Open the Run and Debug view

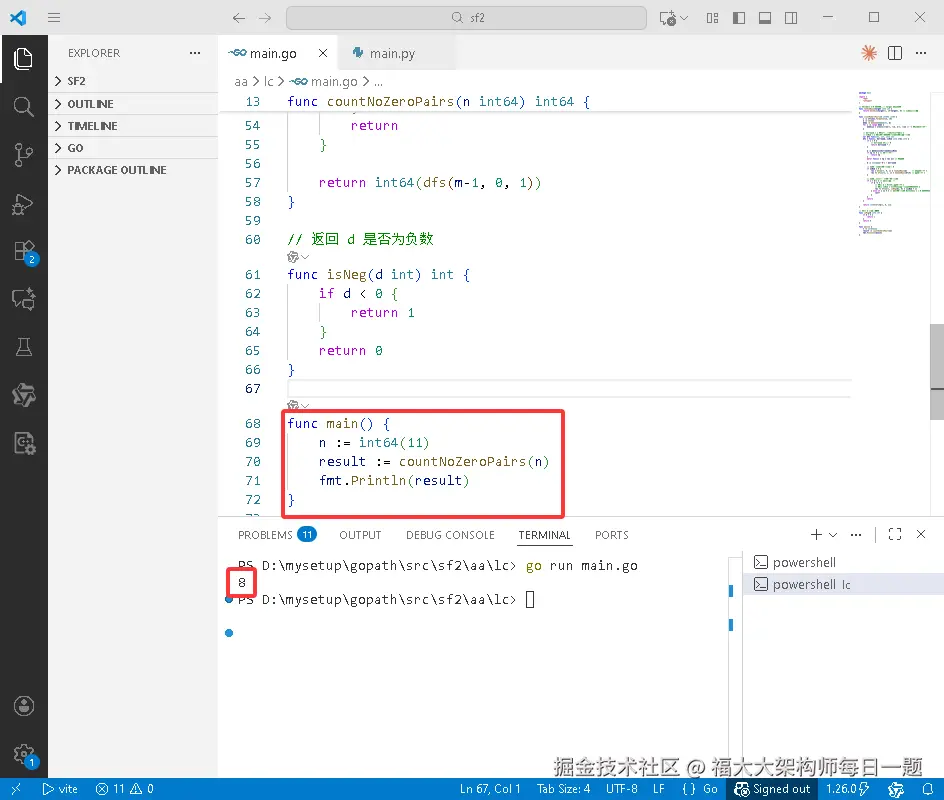coord(23,203)
